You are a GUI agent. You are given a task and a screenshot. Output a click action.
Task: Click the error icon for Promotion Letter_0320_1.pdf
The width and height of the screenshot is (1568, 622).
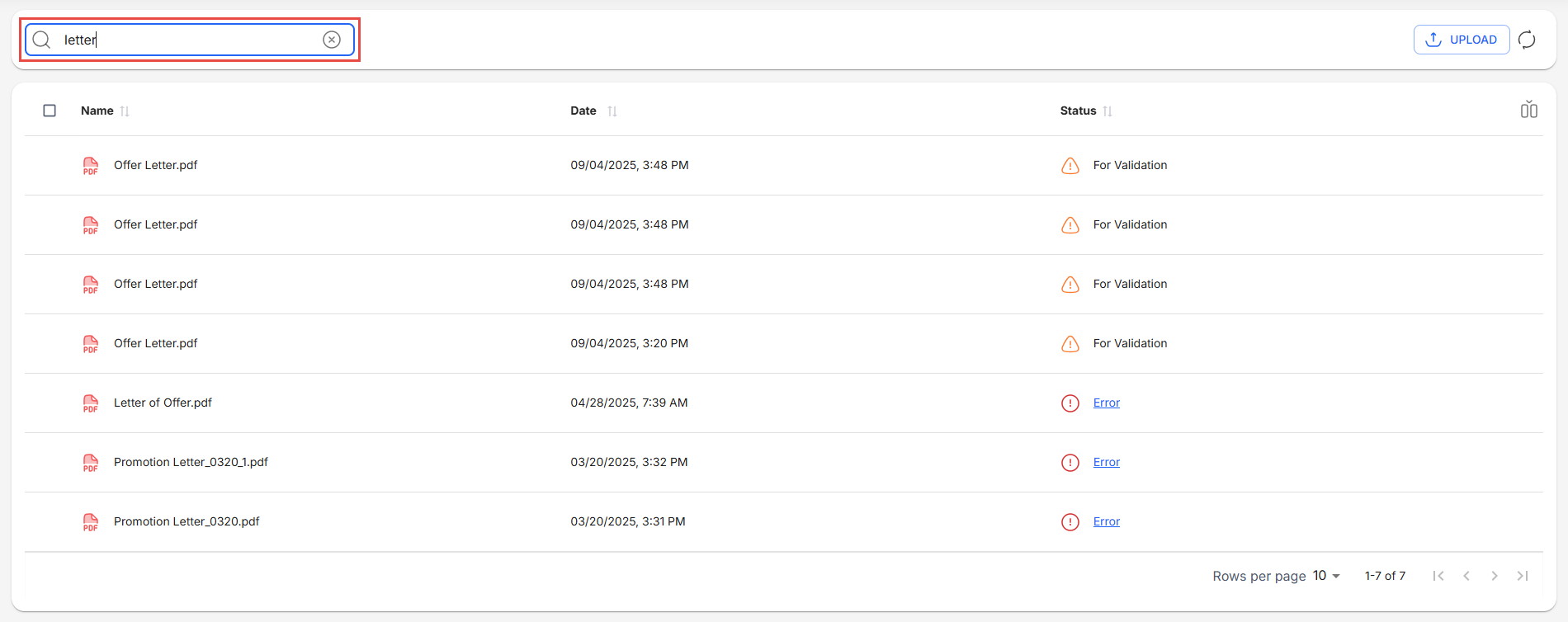(1070, 463)
